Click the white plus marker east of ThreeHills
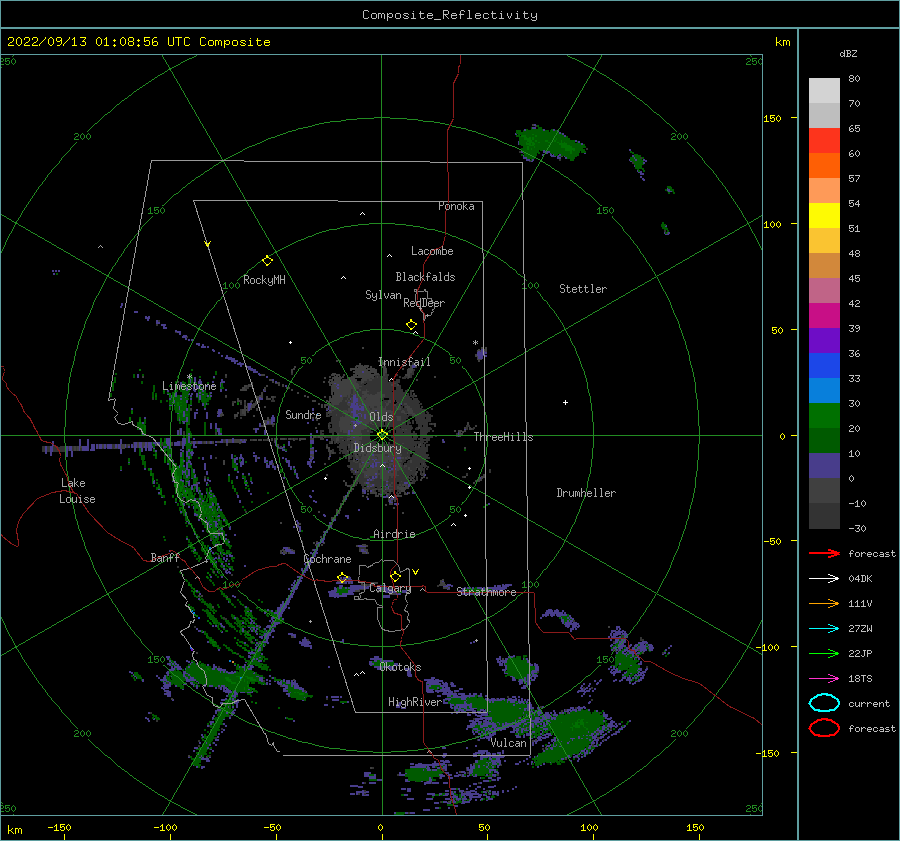Screen dimensions: 900x841 coord(565,402)
